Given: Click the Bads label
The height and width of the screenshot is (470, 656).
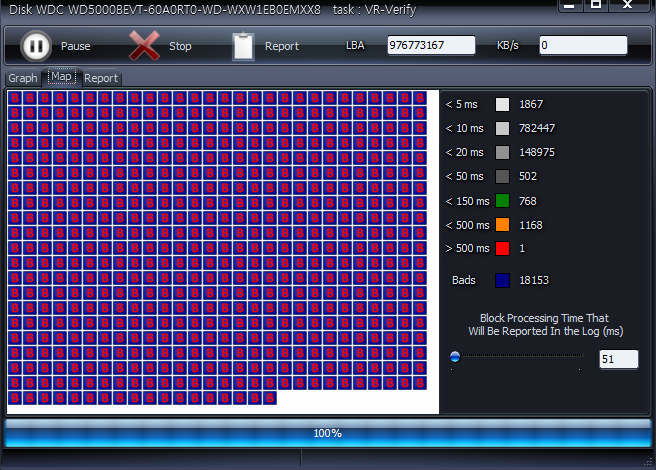Looking at the screenshot, I should click(x=464, y=280).
